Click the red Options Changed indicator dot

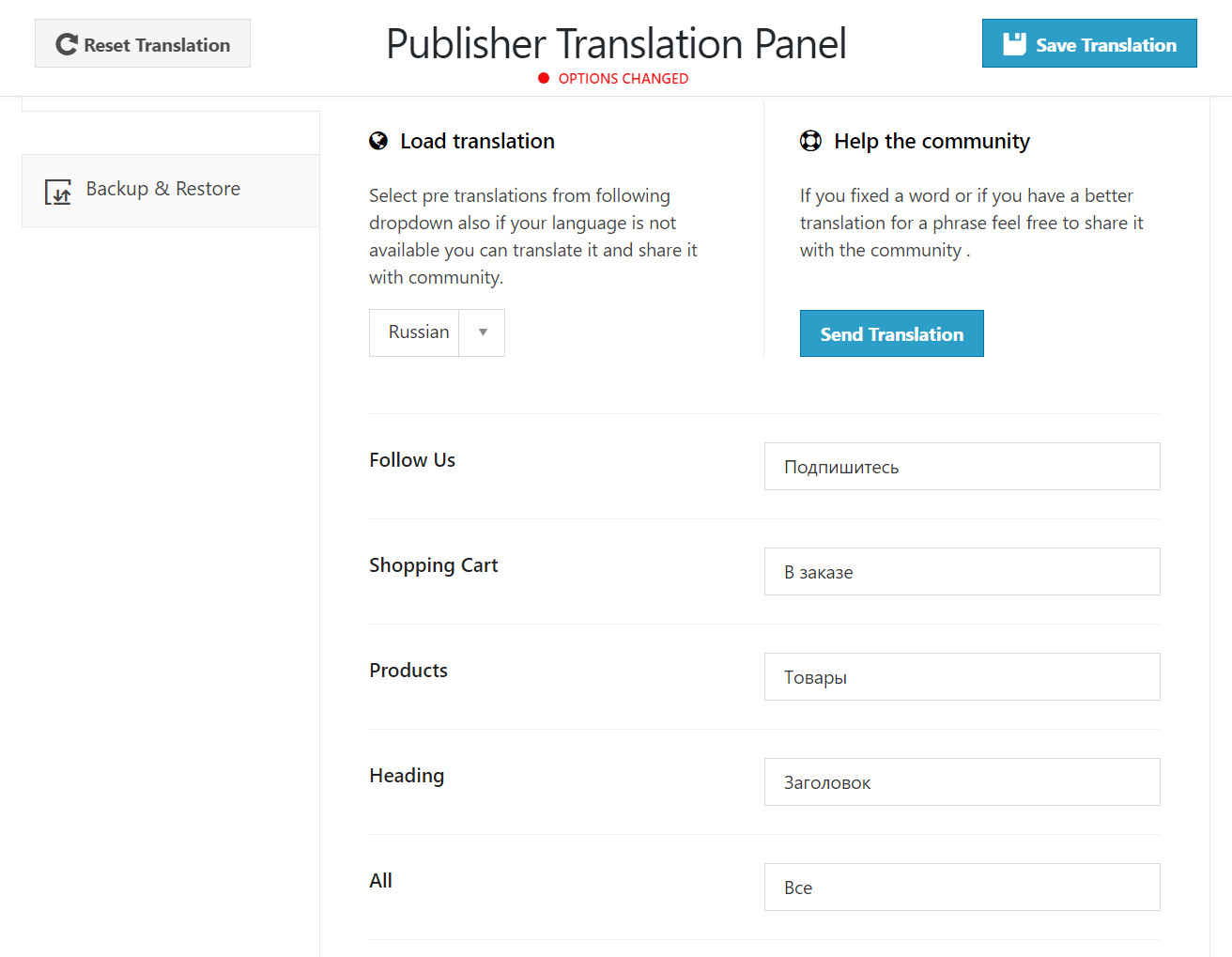(544, 78)
